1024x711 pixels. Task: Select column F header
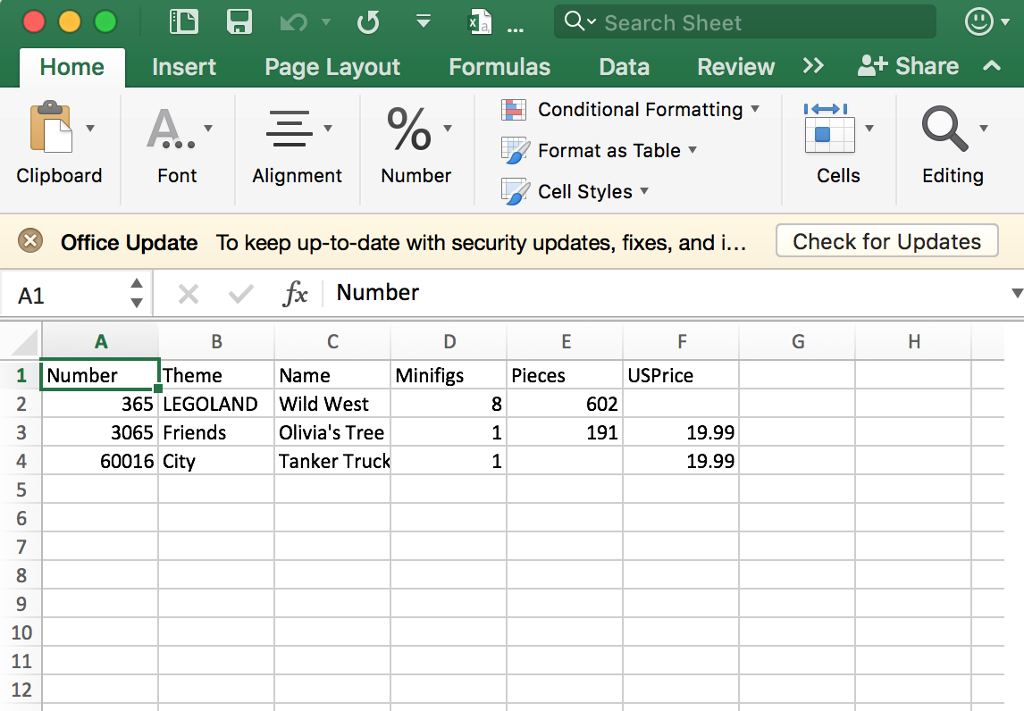681,341
